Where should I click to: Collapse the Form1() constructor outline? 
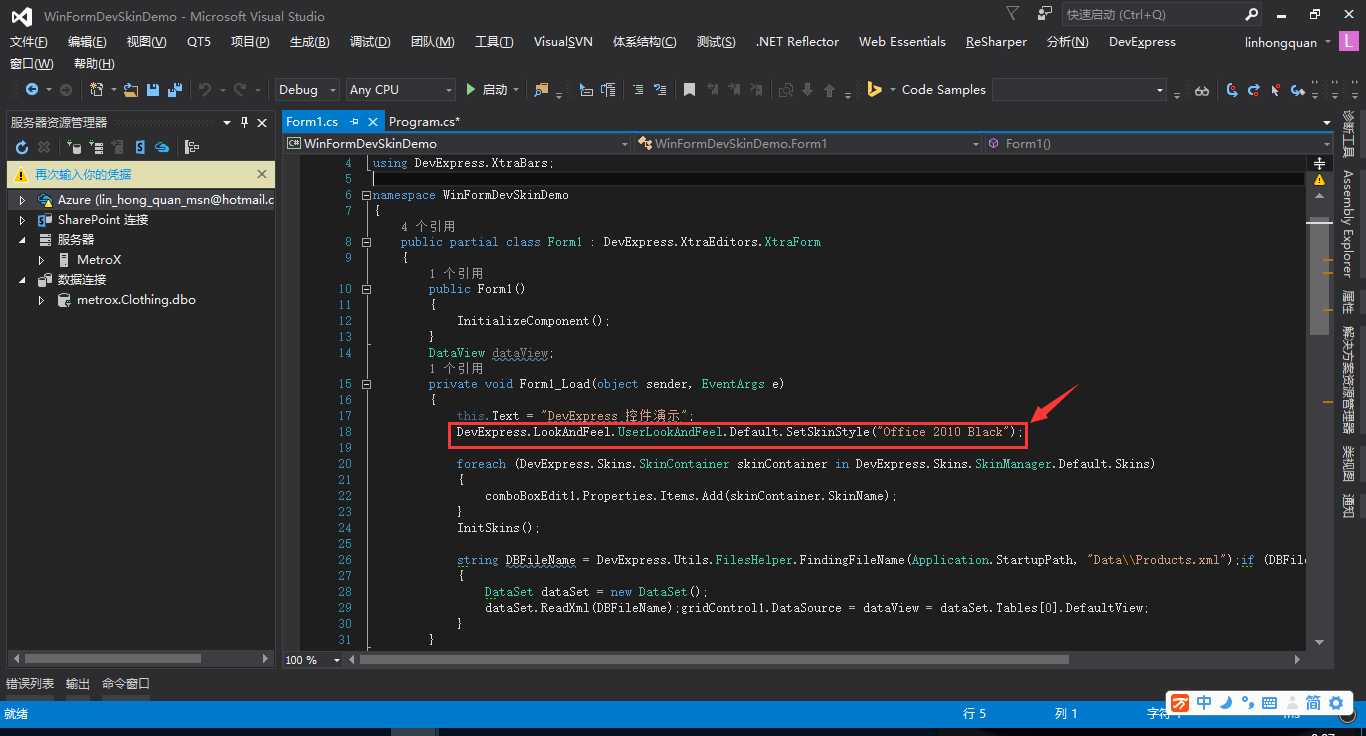366,289
